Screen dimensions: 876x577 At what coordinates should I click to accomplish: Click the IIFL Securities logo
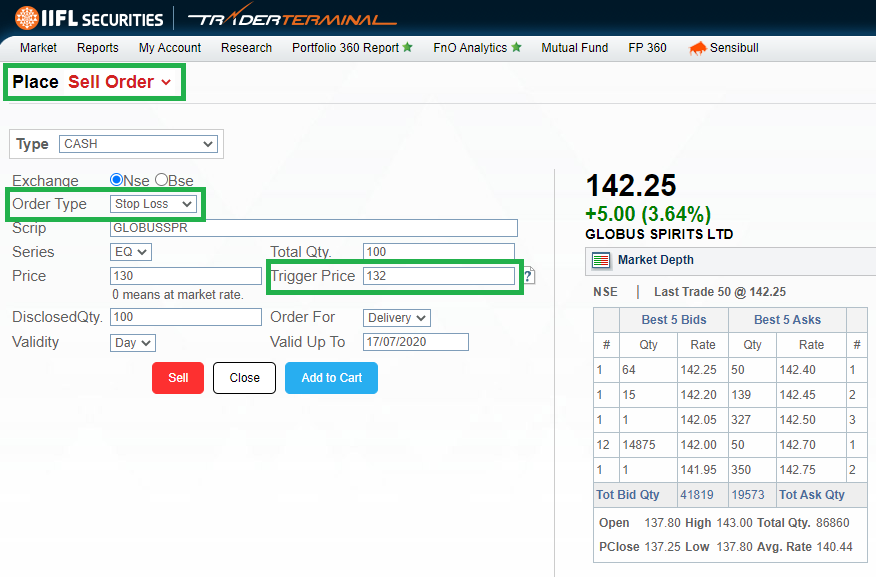coord(89,19)
